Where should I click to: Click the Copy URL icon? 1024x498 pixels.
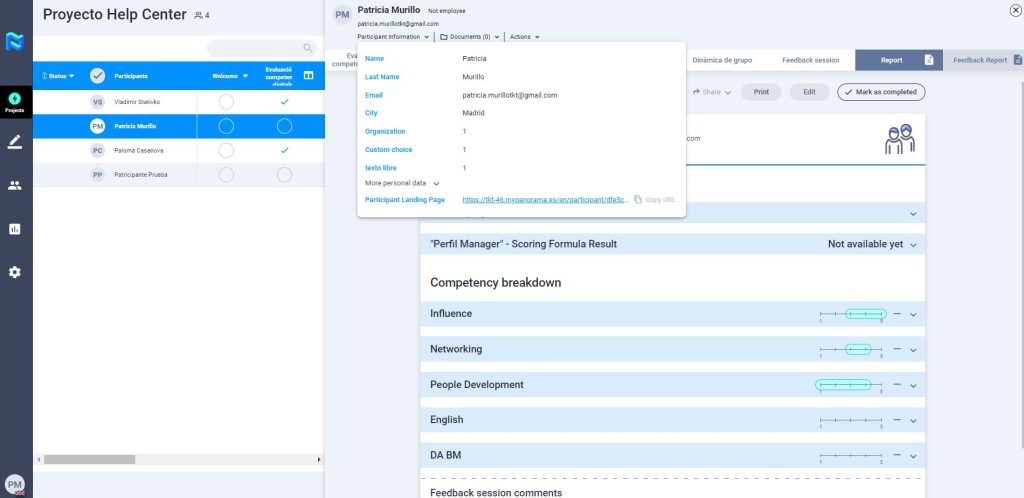click(638, 200)
